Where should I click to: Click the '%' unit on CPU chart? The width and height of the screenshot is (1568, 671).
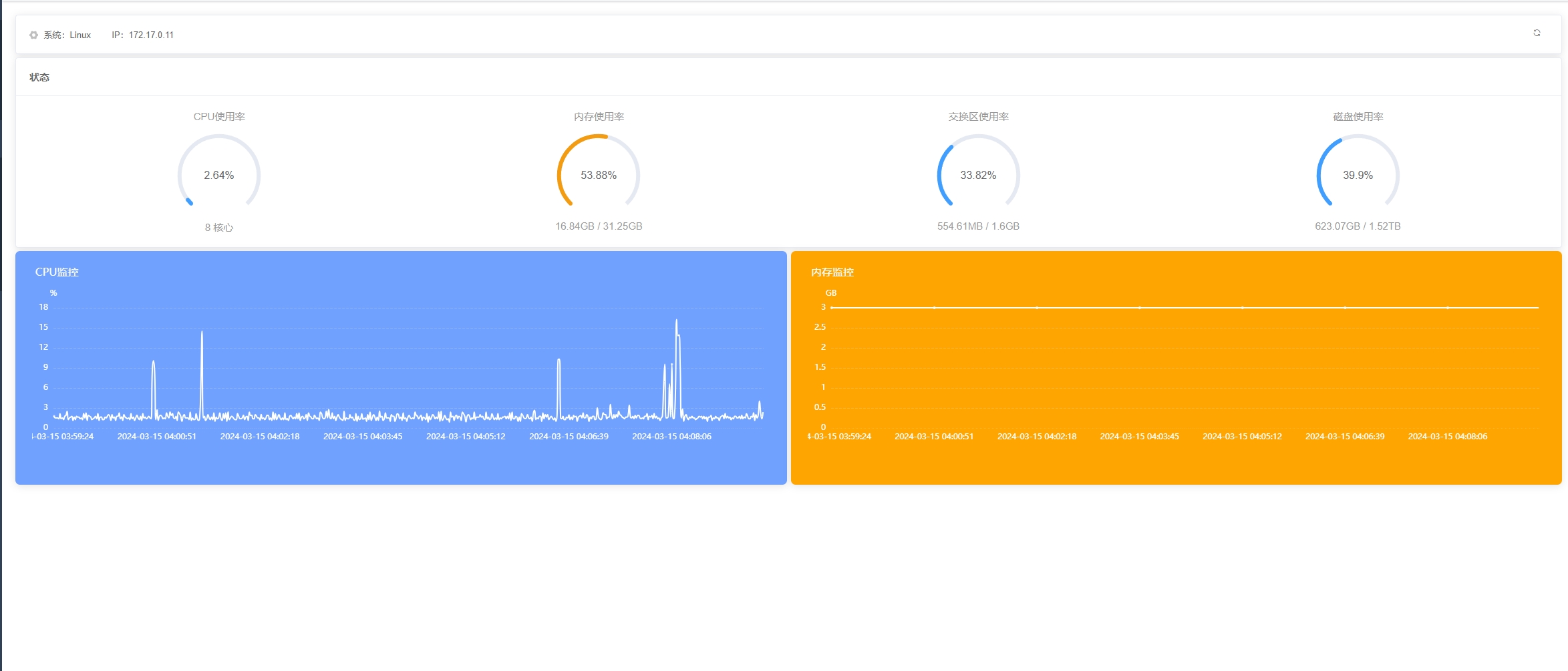[53, 293]
